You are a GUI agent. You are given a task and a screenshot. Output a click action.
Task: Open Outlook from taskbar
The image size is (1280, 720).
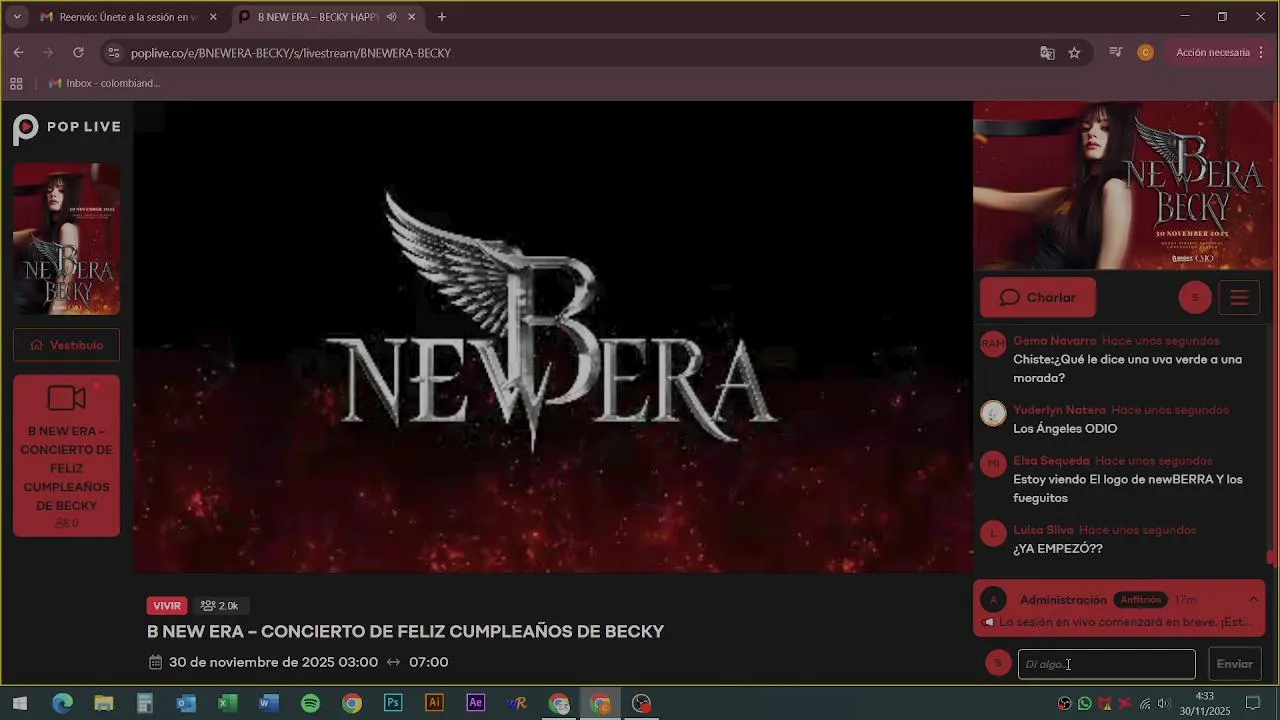point(186,704)
